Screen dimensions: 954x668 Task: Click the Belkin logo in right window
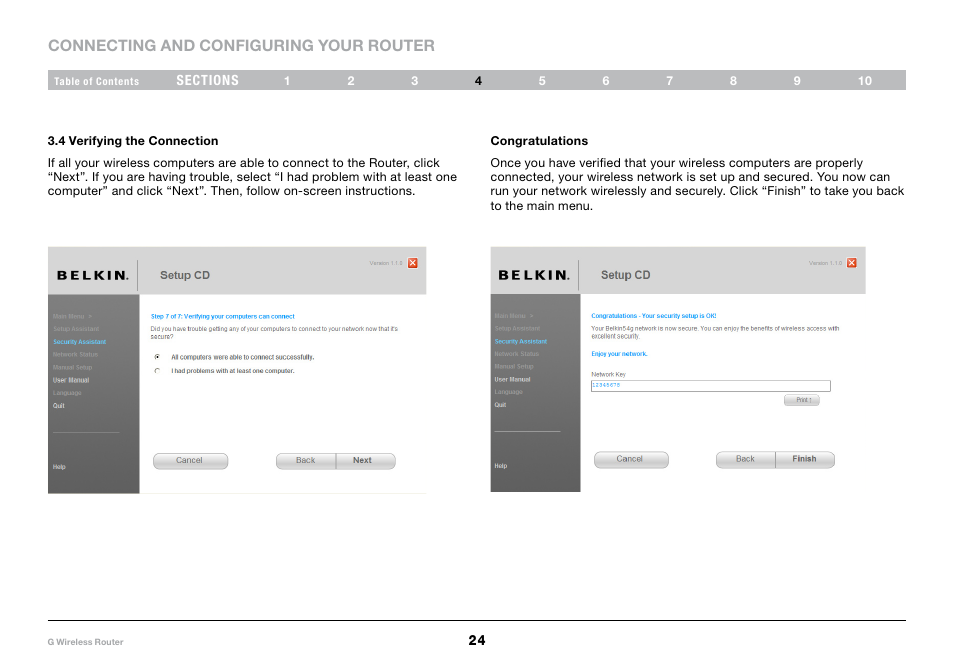coord(534,276)
